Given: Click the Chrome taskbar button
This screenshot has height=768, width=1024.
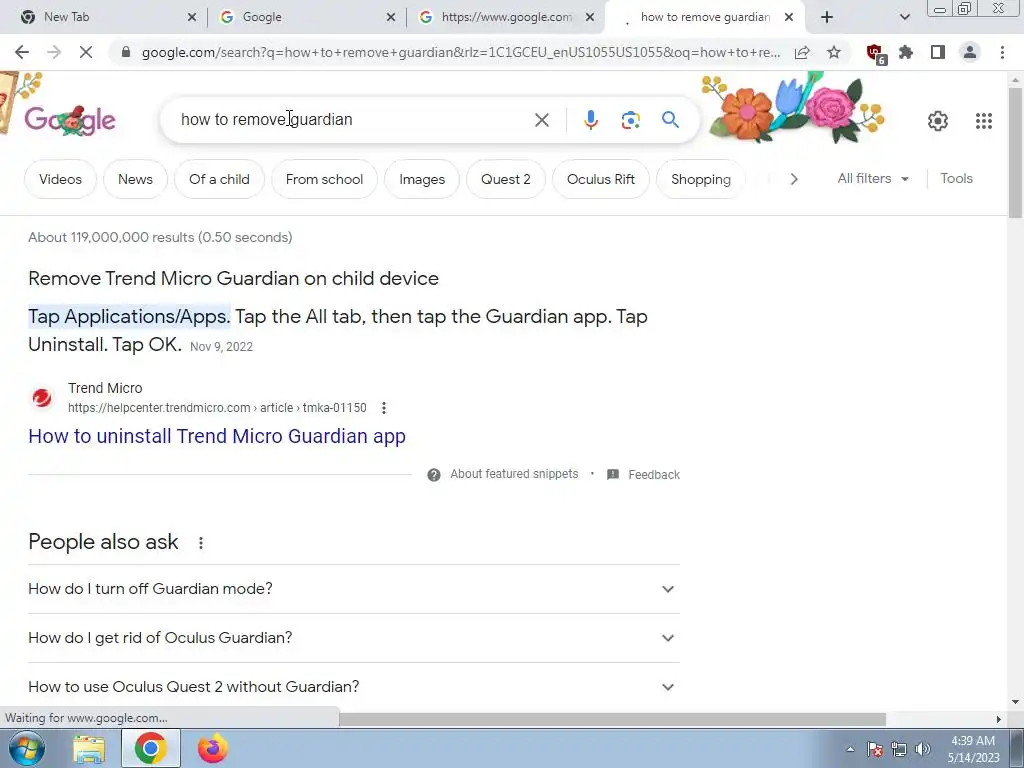Looking at the screenshot, I should point(150,749).
